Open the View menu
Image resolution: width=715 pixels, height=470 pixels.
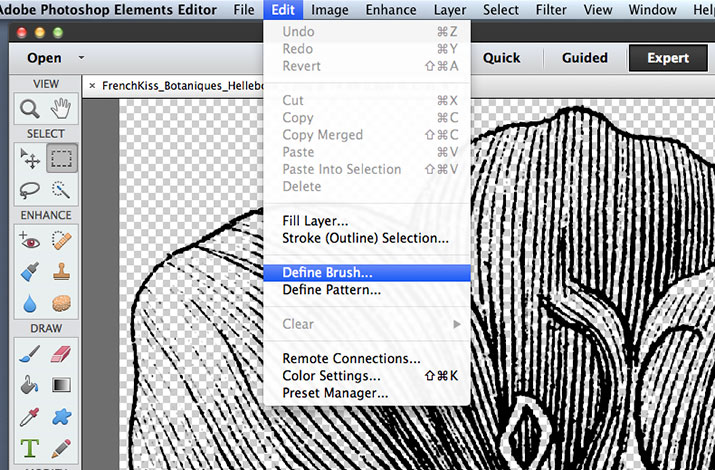(598, 10)
